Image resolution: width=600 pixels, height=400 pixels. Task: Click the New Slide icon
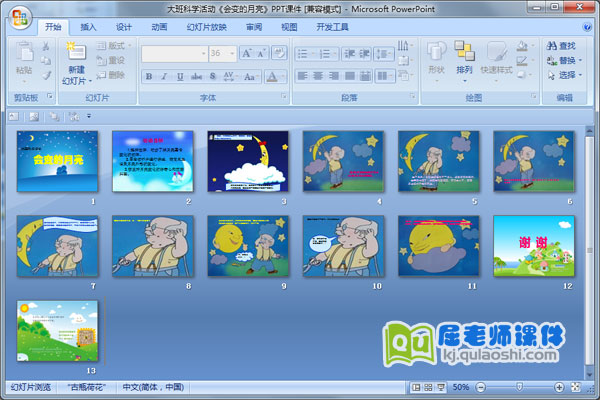click(x=76, y=51)
